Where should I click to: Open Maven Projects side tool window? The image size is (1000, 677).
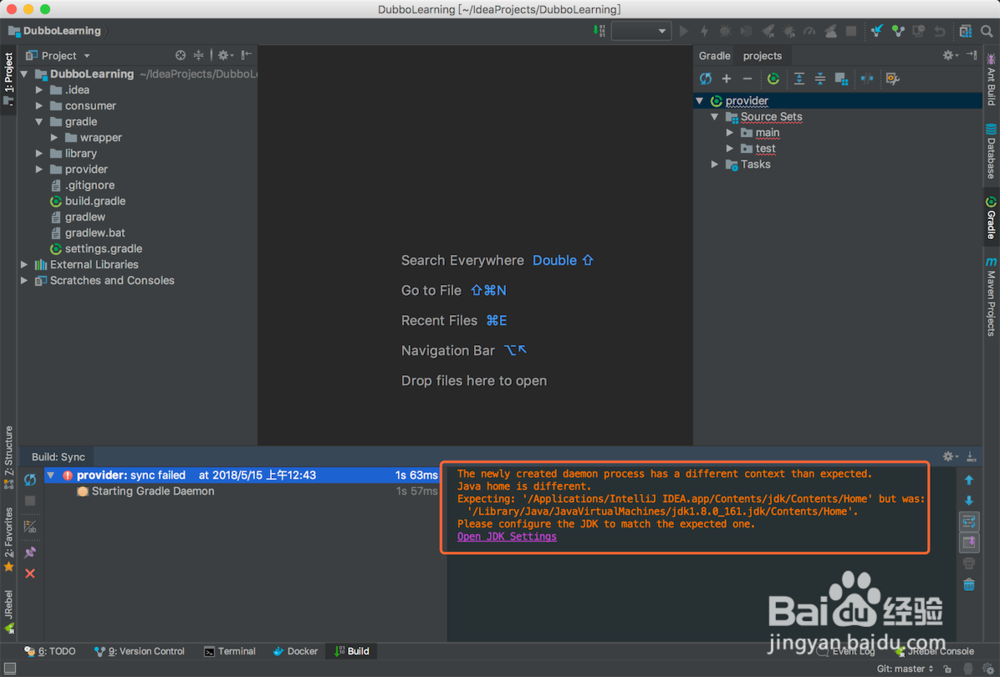click(x=991, y=297)
